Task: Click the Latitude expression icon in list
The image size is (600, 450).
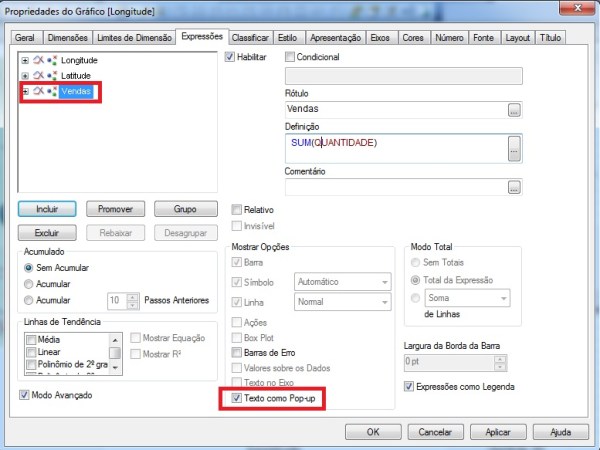Action: coord(39,76)
